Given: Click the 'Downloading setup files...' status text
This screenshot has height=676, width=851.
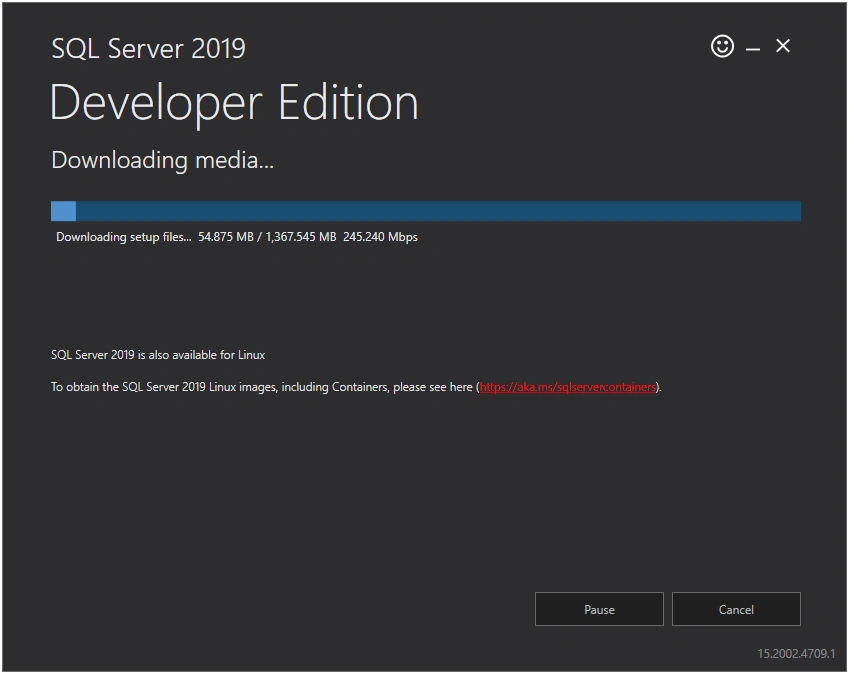Looking at the screenshot, I should [x=124, y=237].
